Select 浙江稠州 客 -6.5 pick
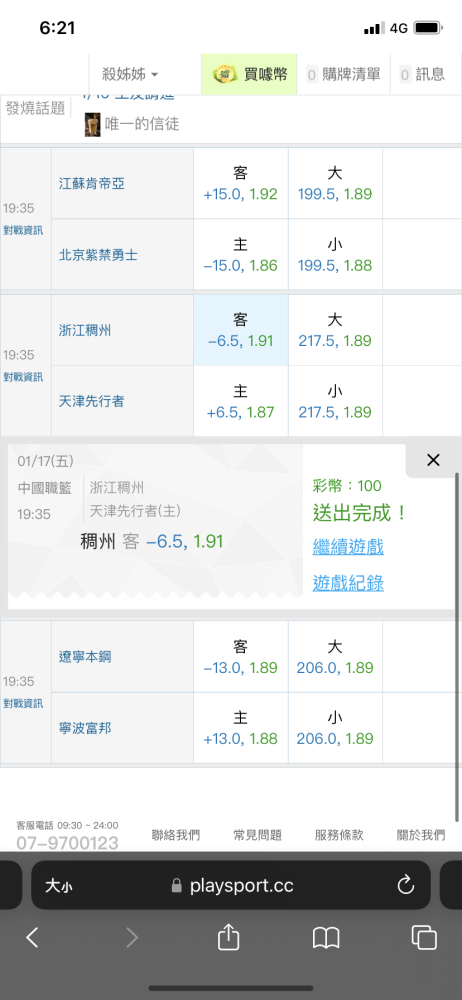462x1000 pixels. click(241, 330)
